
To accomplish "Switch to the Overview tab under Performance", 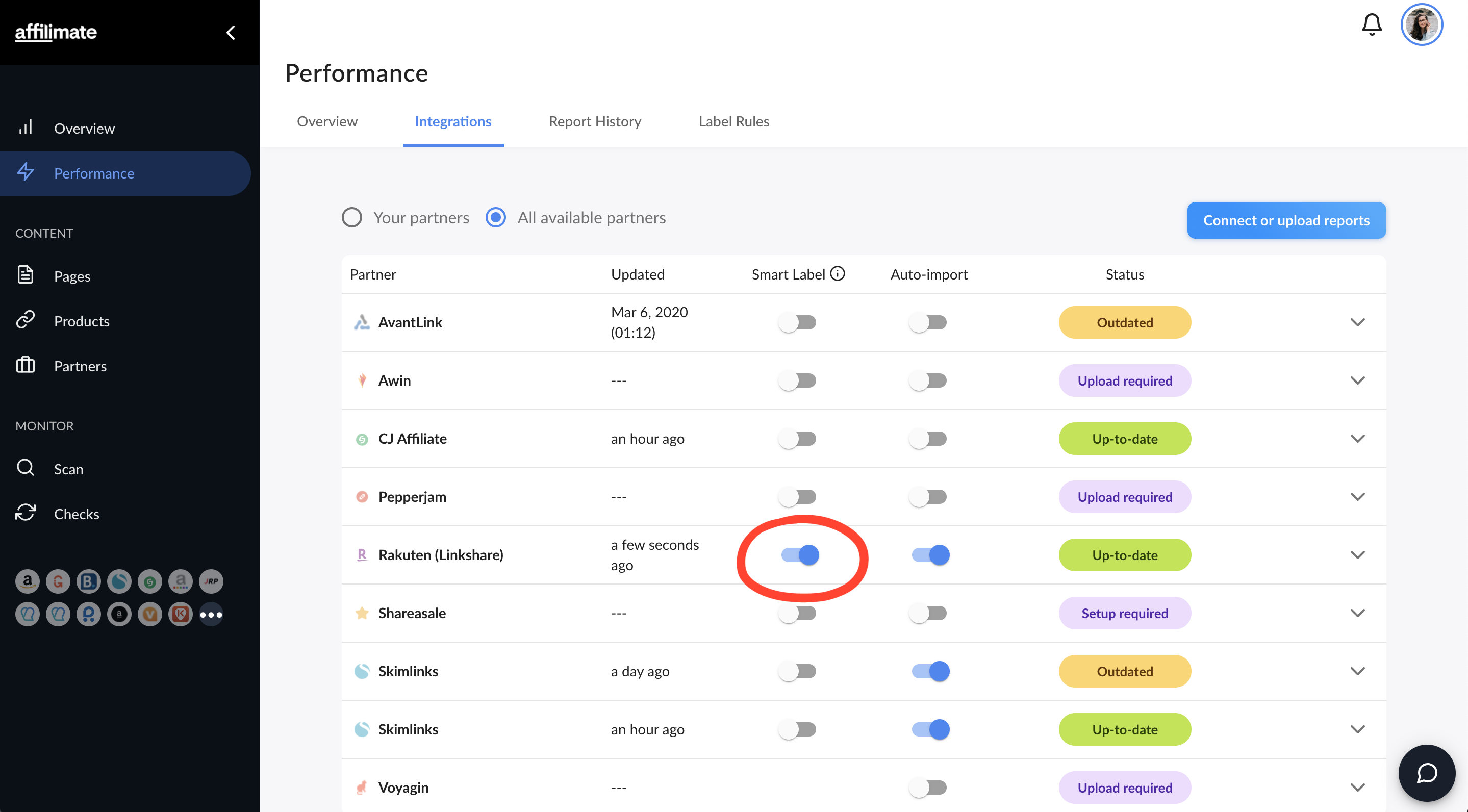I will [x=327, y=121].
